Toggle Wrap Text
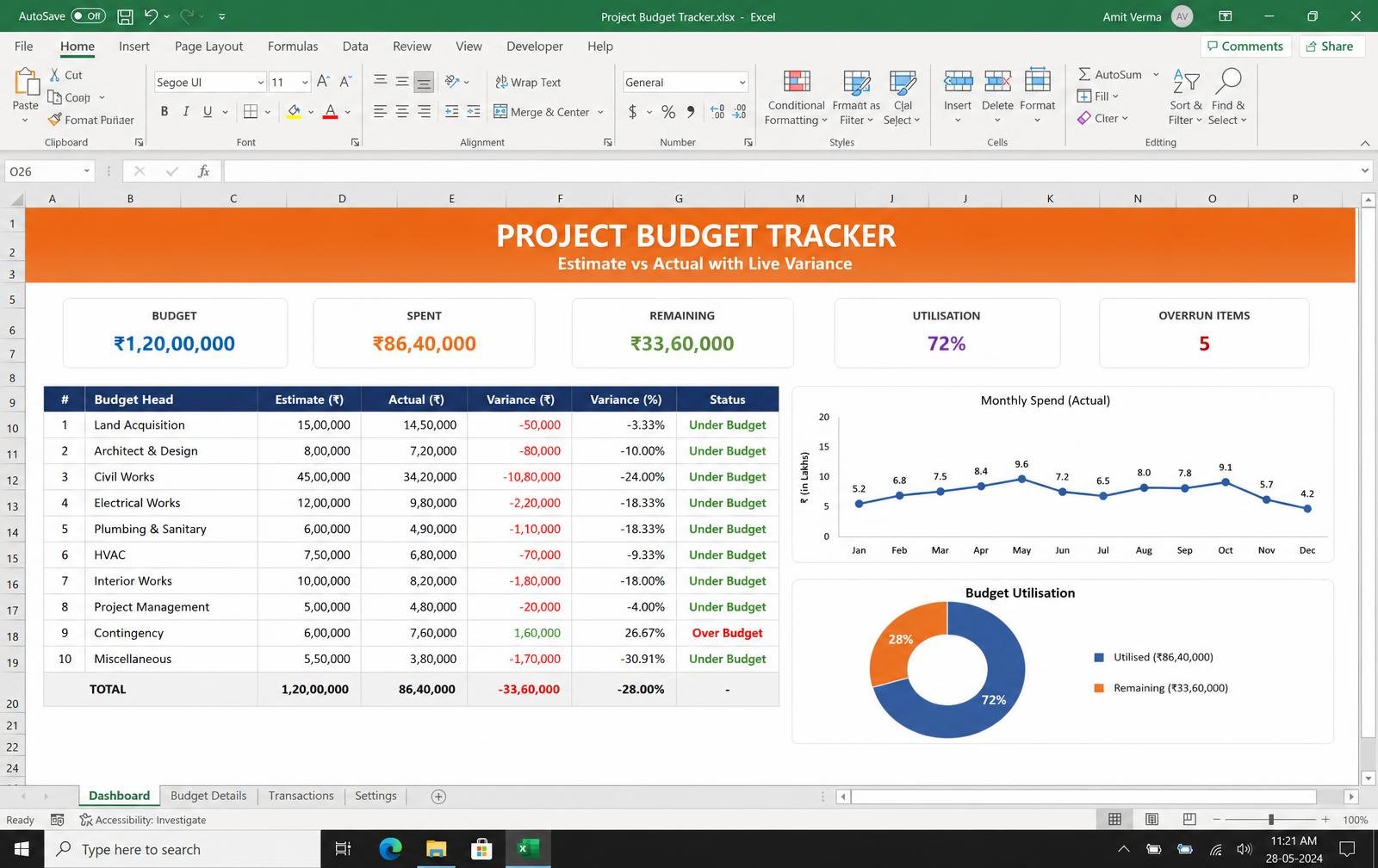Screen dimensions: 1378x868 528,82
